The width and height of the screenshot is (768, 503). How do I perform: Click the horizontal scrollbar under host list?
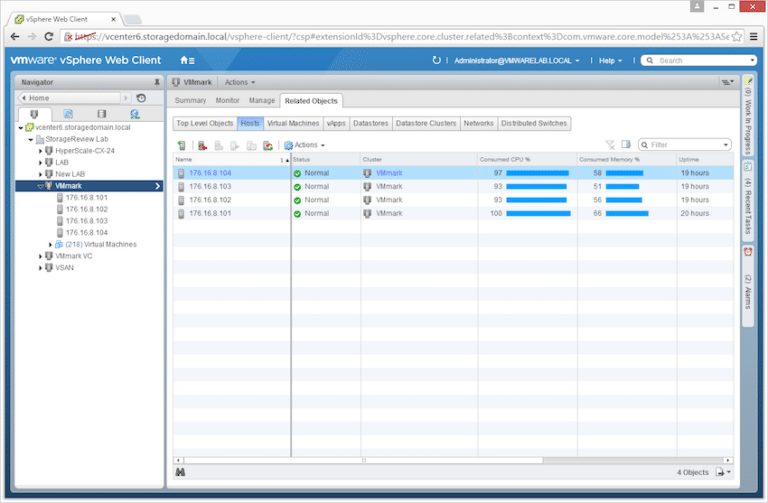click(363, 460)
